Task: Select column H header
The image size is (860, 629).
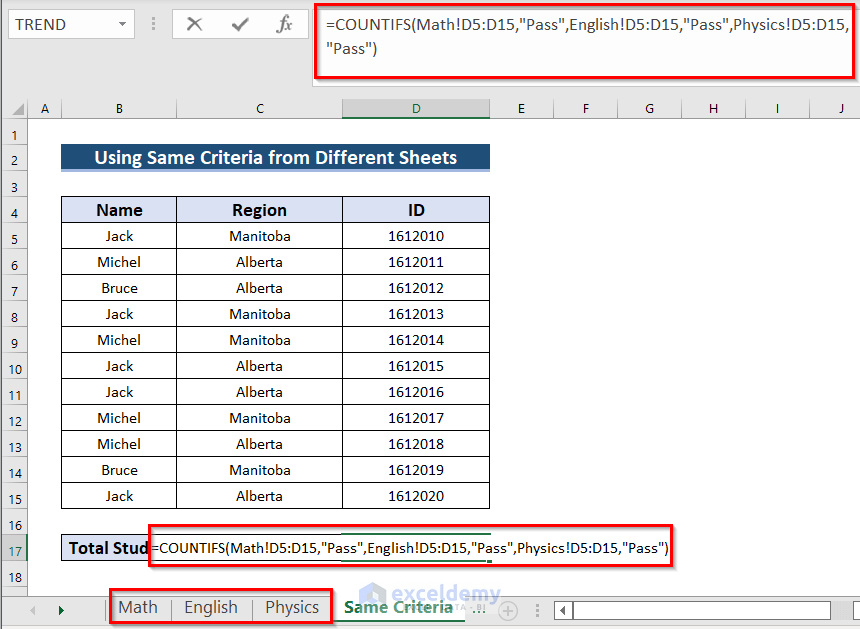Action: point(714,109)
